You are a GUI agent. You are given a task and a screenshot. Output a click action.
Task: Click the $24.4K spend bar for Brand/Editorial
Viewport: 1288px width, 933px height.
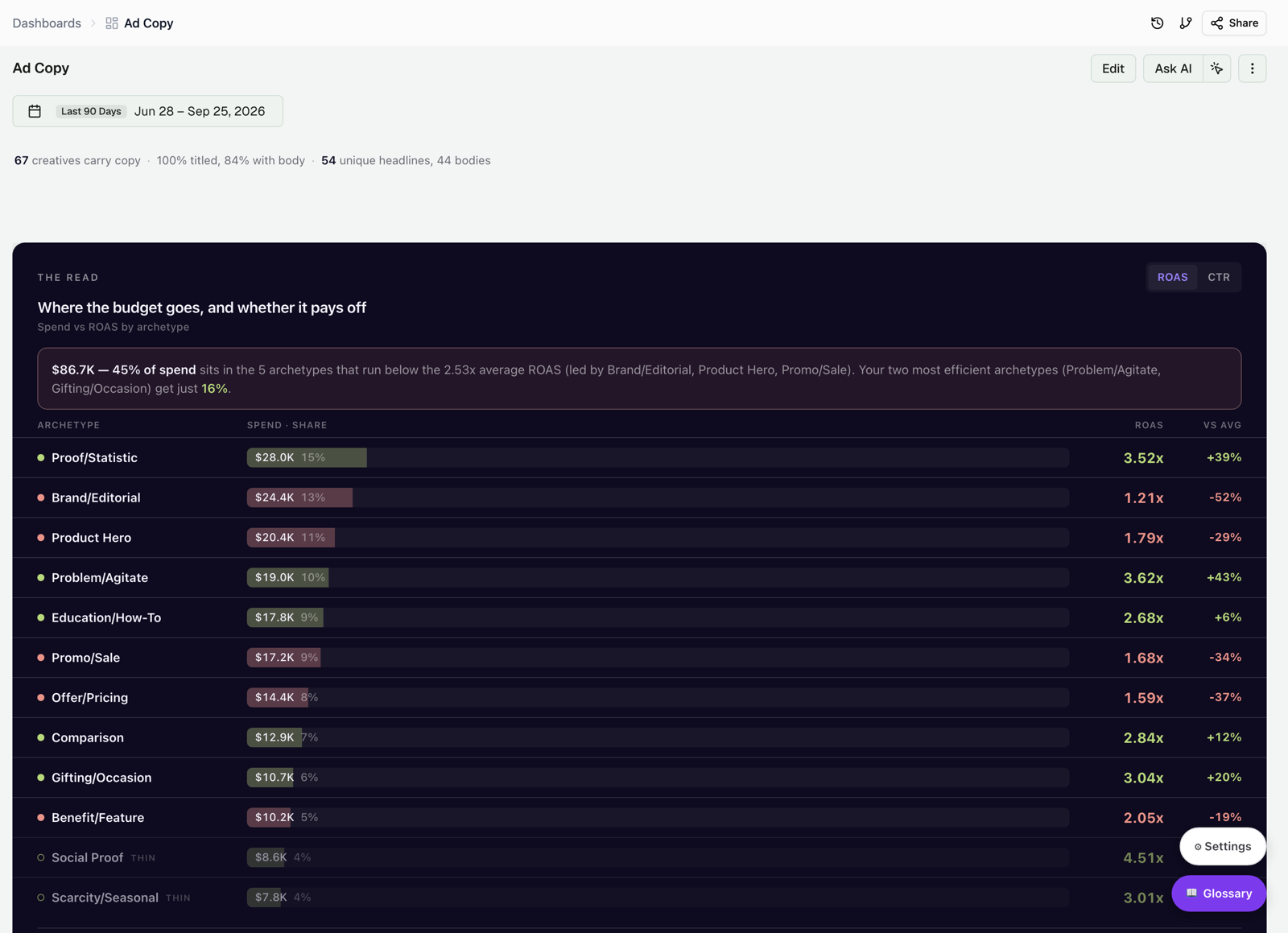(299, 497)
